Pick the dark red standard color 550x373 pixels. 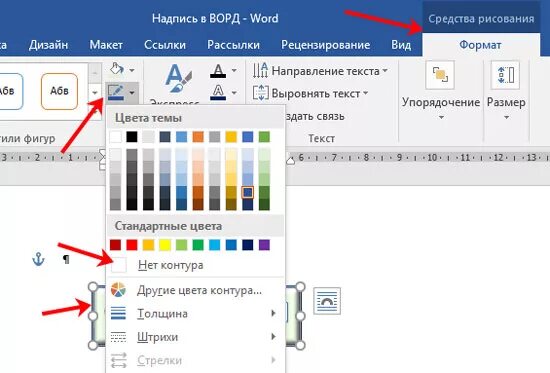115,245
